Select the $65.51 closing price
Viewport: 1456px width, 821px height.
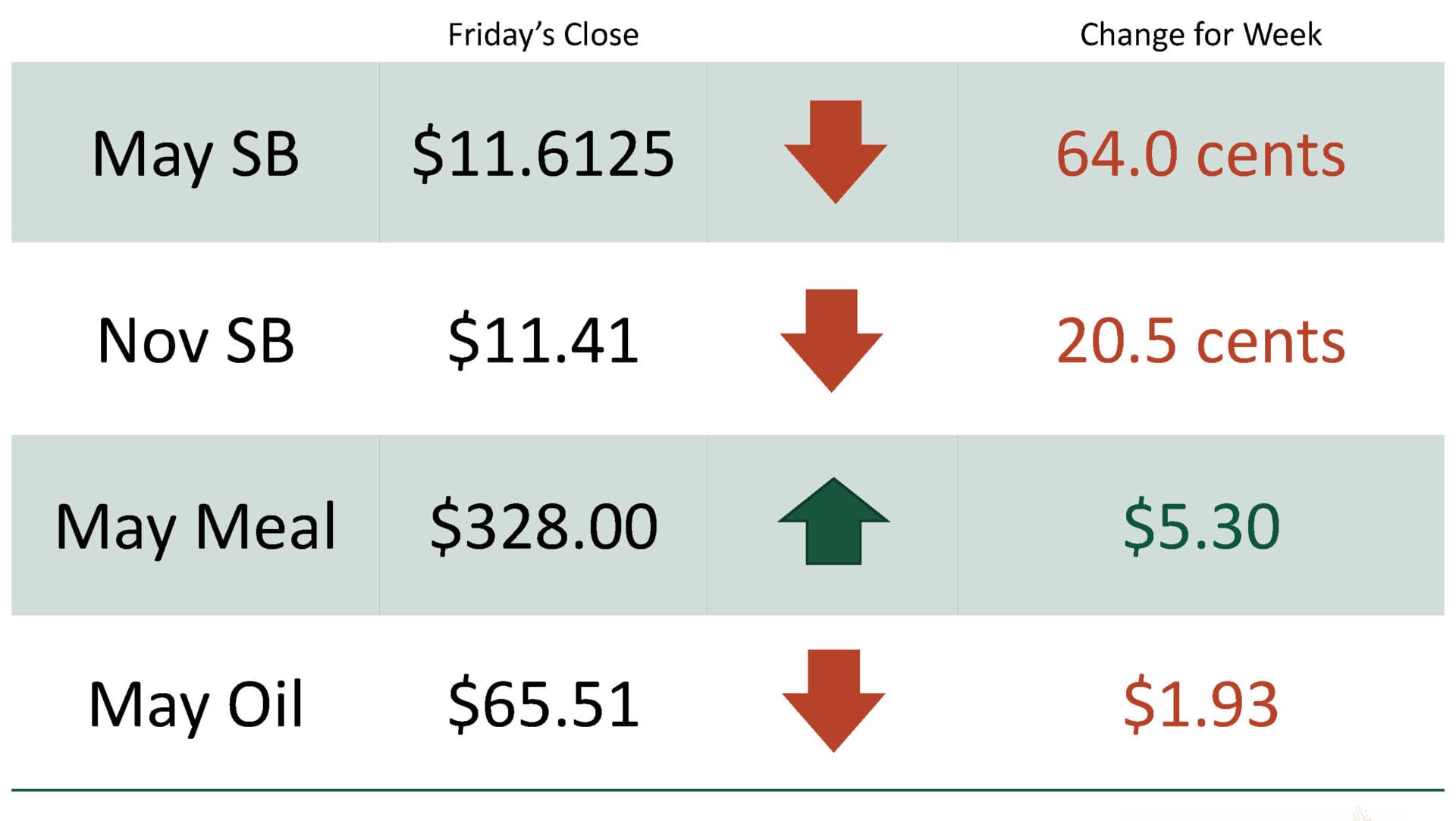(543, 704)
